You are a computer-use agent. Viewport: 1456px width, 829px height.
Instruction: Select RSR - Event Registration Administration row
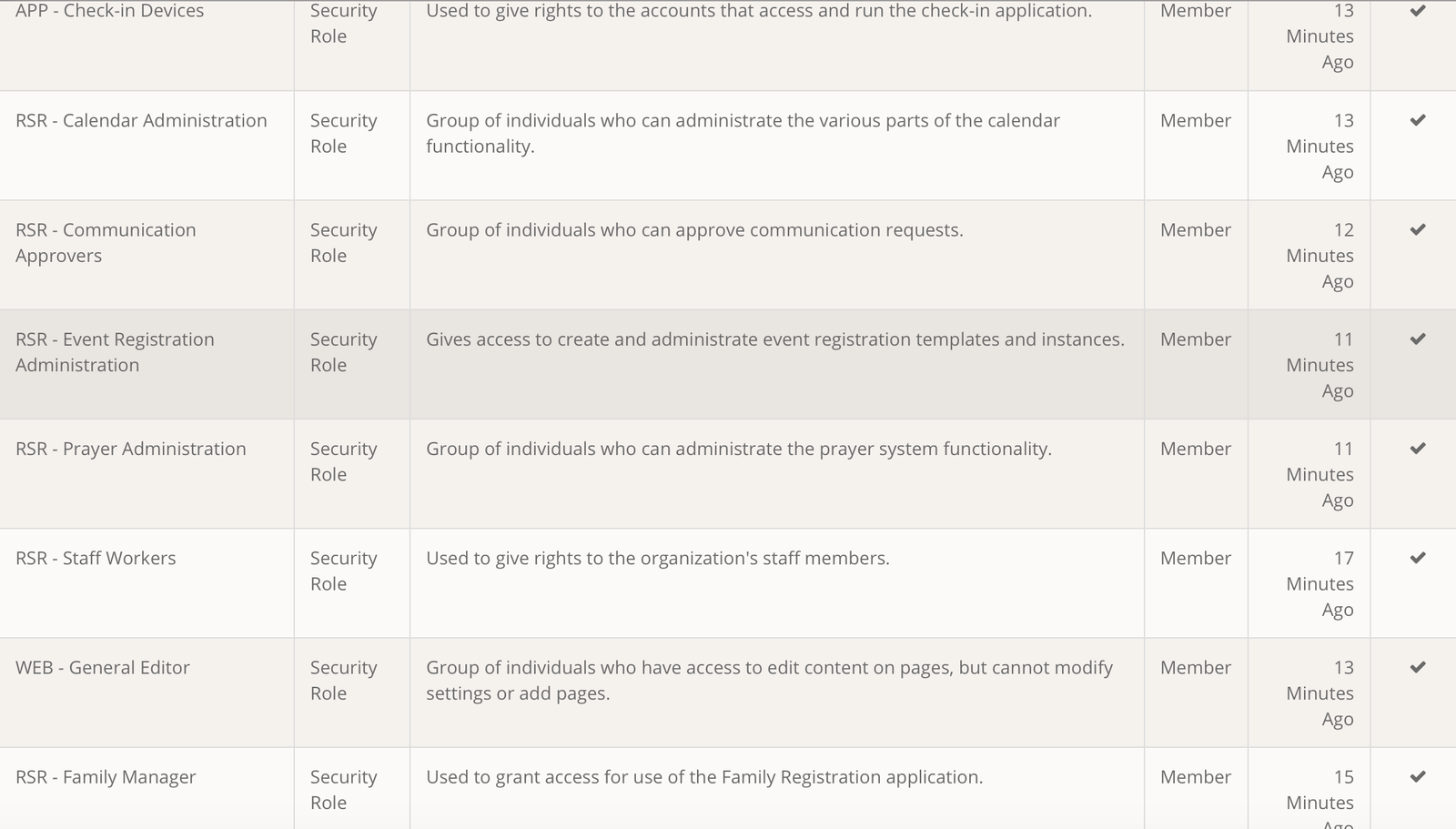115,351
